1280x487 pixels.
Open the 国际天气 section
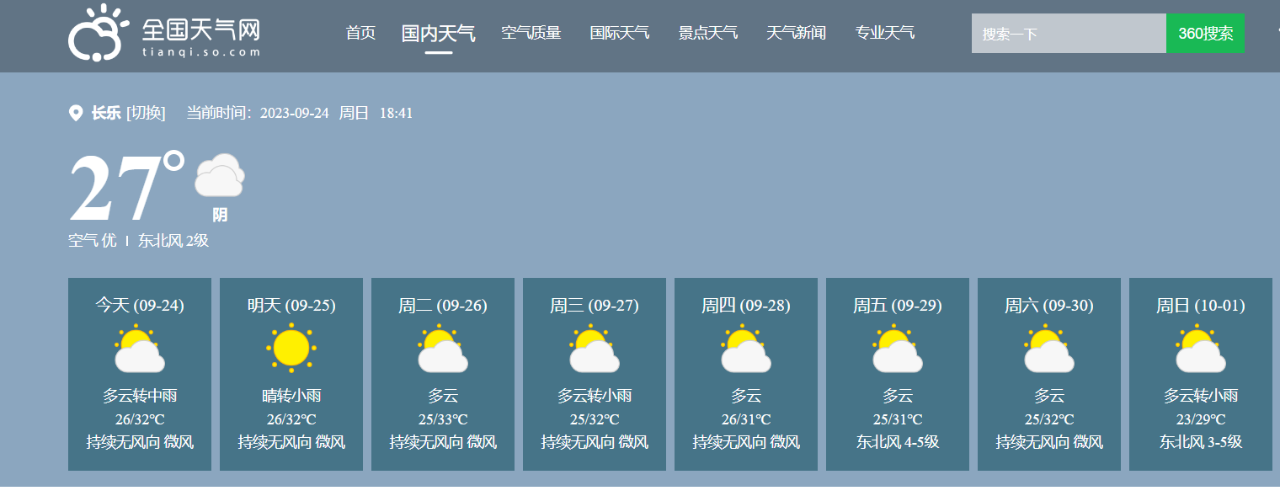(620, 33)
